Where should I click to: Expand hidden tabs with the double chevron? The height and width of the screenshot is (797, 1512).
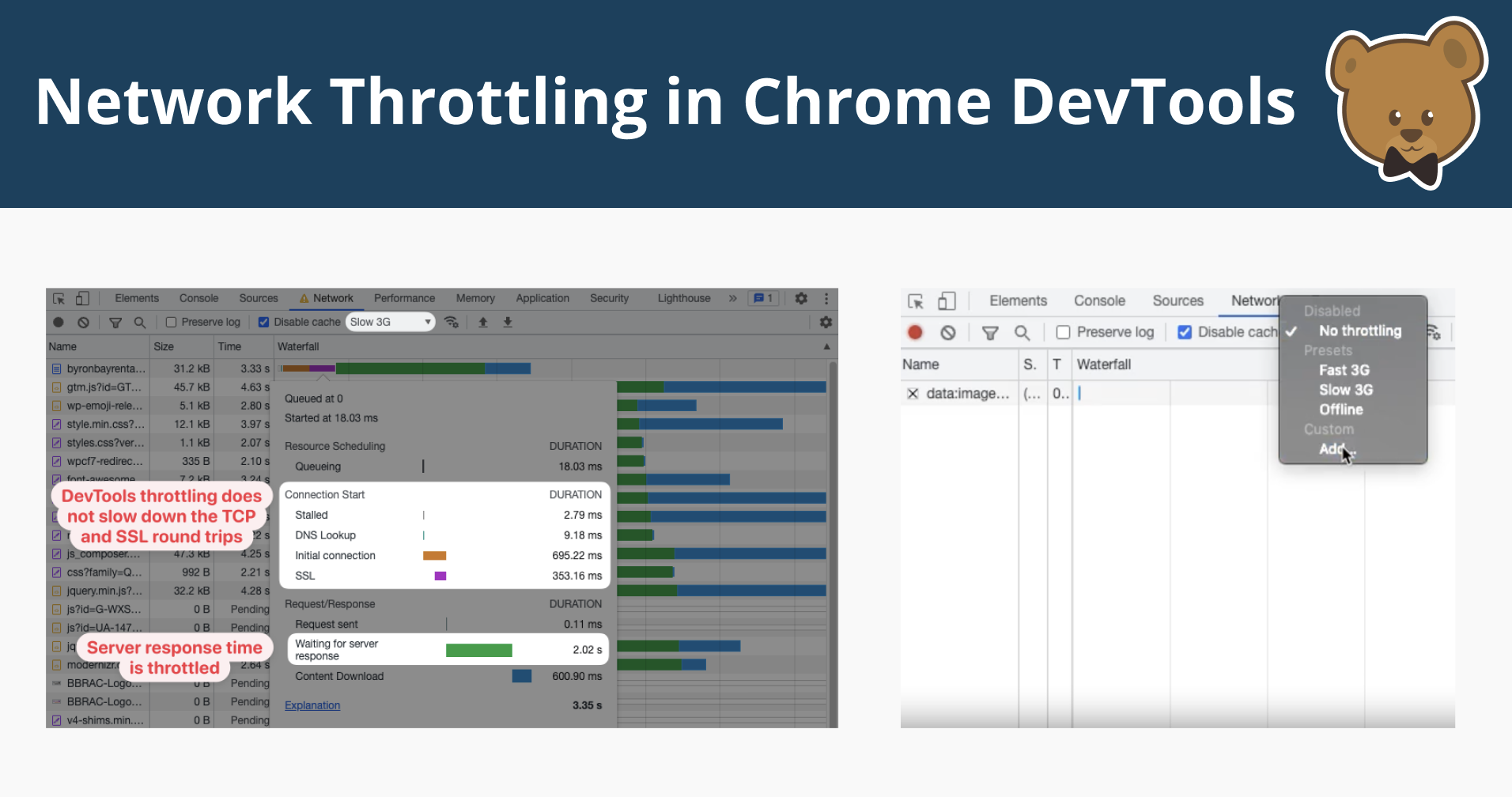732,298
